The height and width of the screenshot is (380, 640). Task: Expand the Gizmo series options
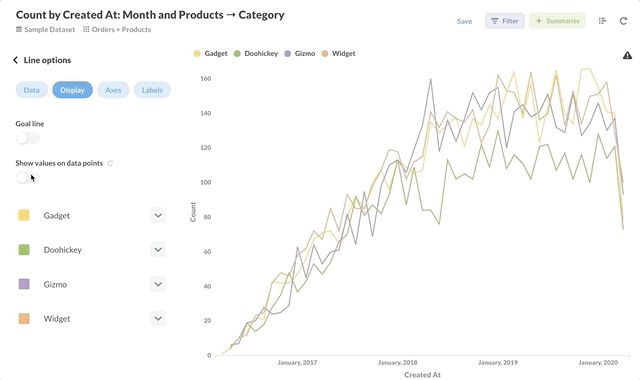(158, 284)
